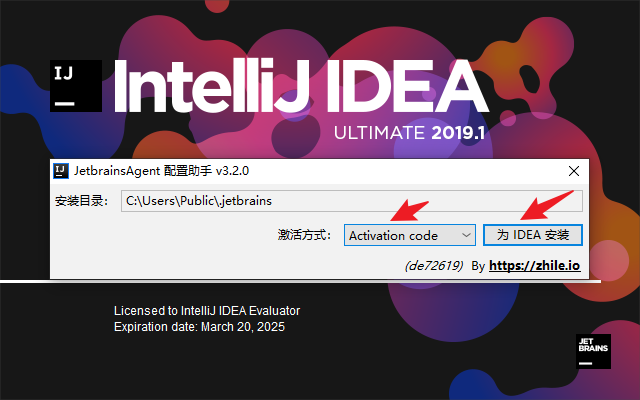
Task: Click the dialog title JetbrainsAgent 配置助手 v3.2.0
Action: tap(161, 171)
